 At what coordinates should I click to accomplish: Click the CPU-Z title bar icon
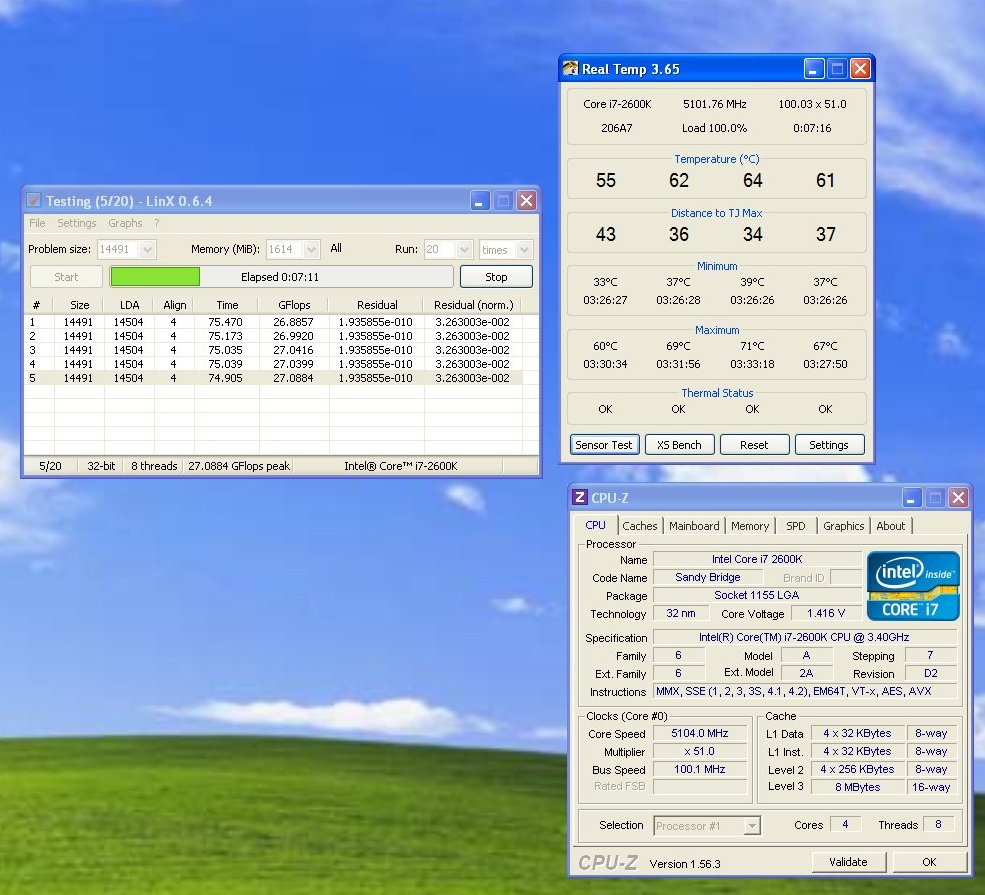[579, 497]
